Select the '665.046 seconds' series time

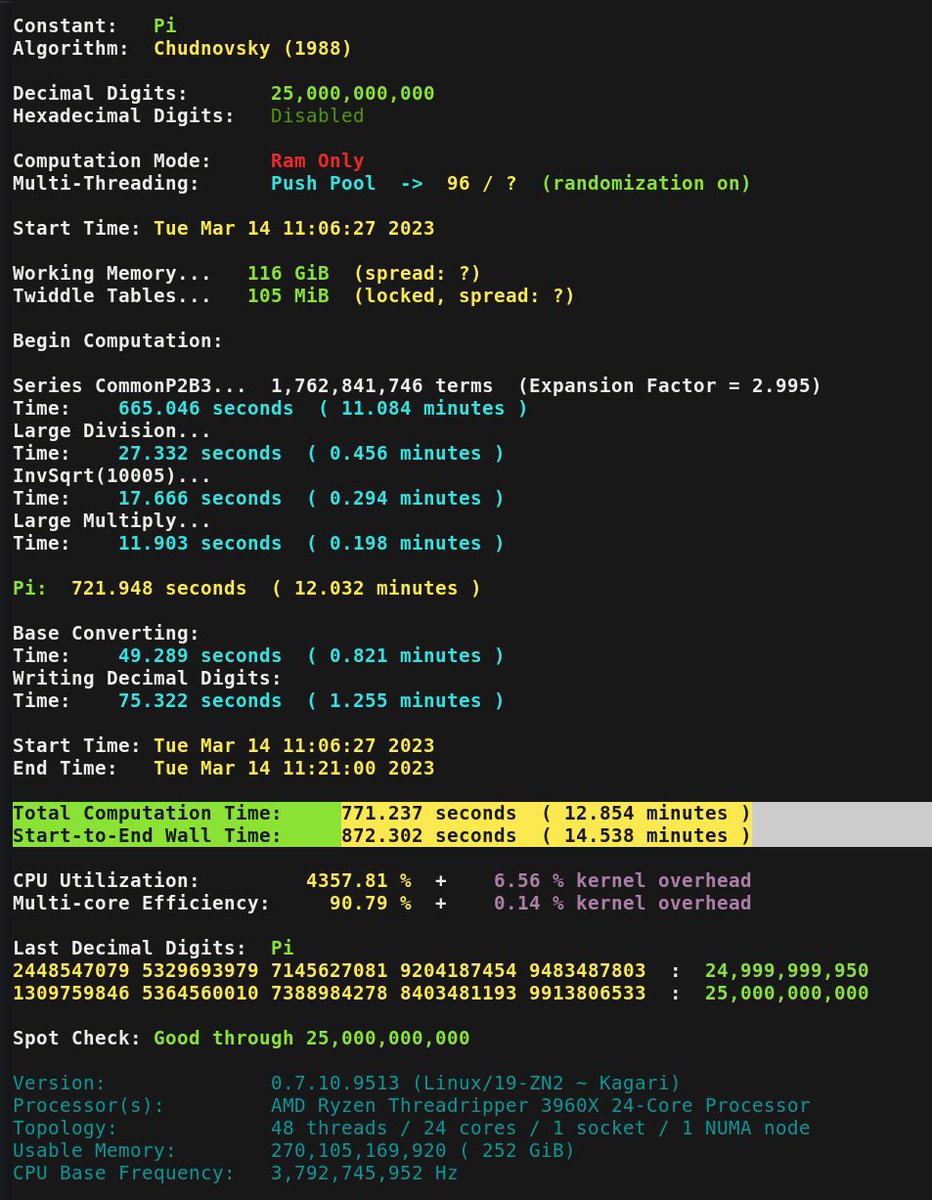click(x=205, y=408)
